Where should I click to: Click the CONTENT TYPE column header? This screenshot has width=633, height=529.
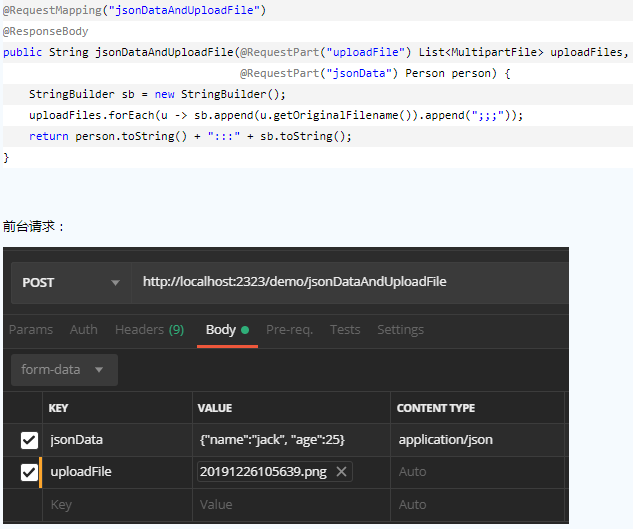(x=436, y=408)
